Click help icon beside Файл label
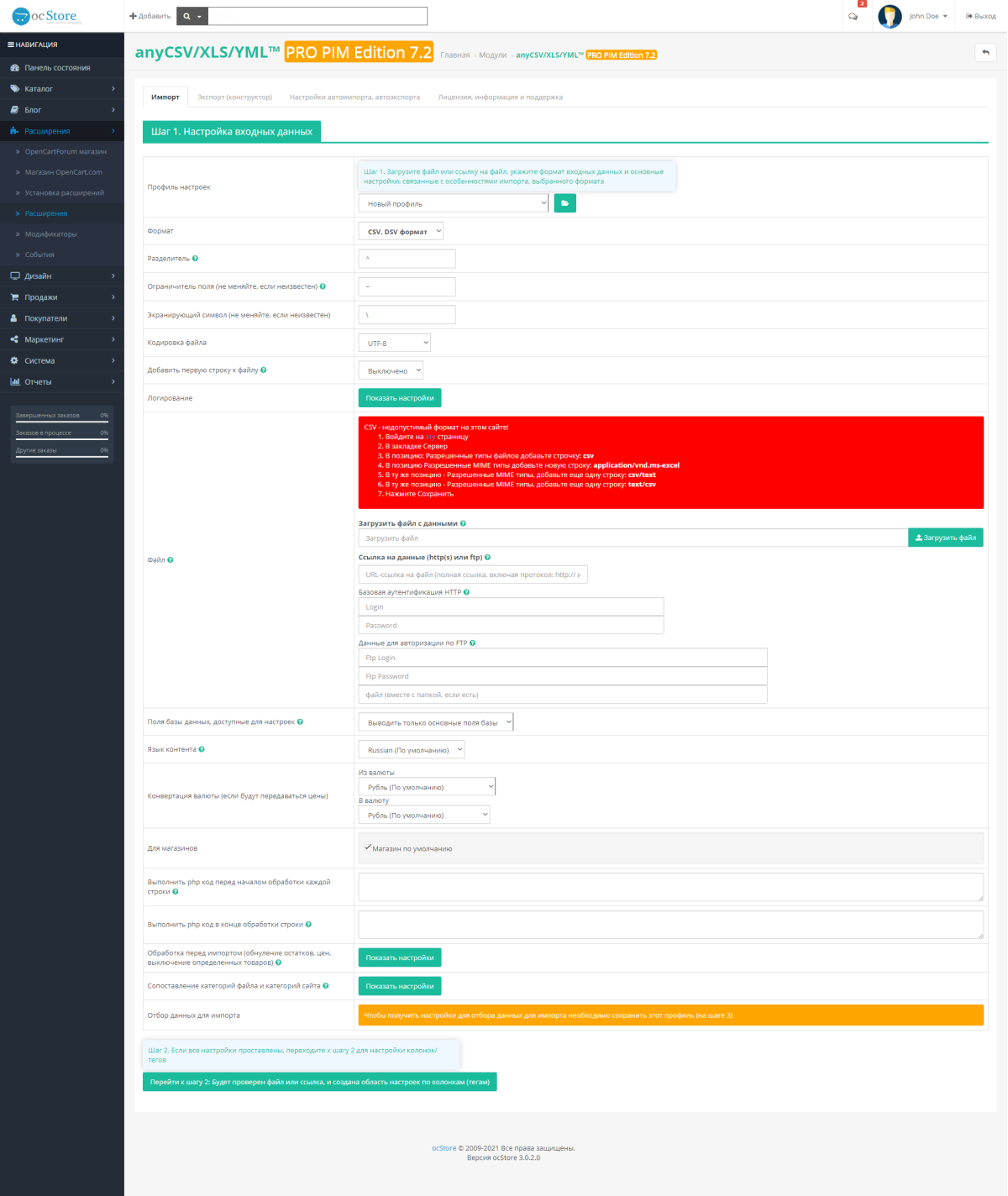This screenshot has height=1196, width=1008. tap(171, 560)
